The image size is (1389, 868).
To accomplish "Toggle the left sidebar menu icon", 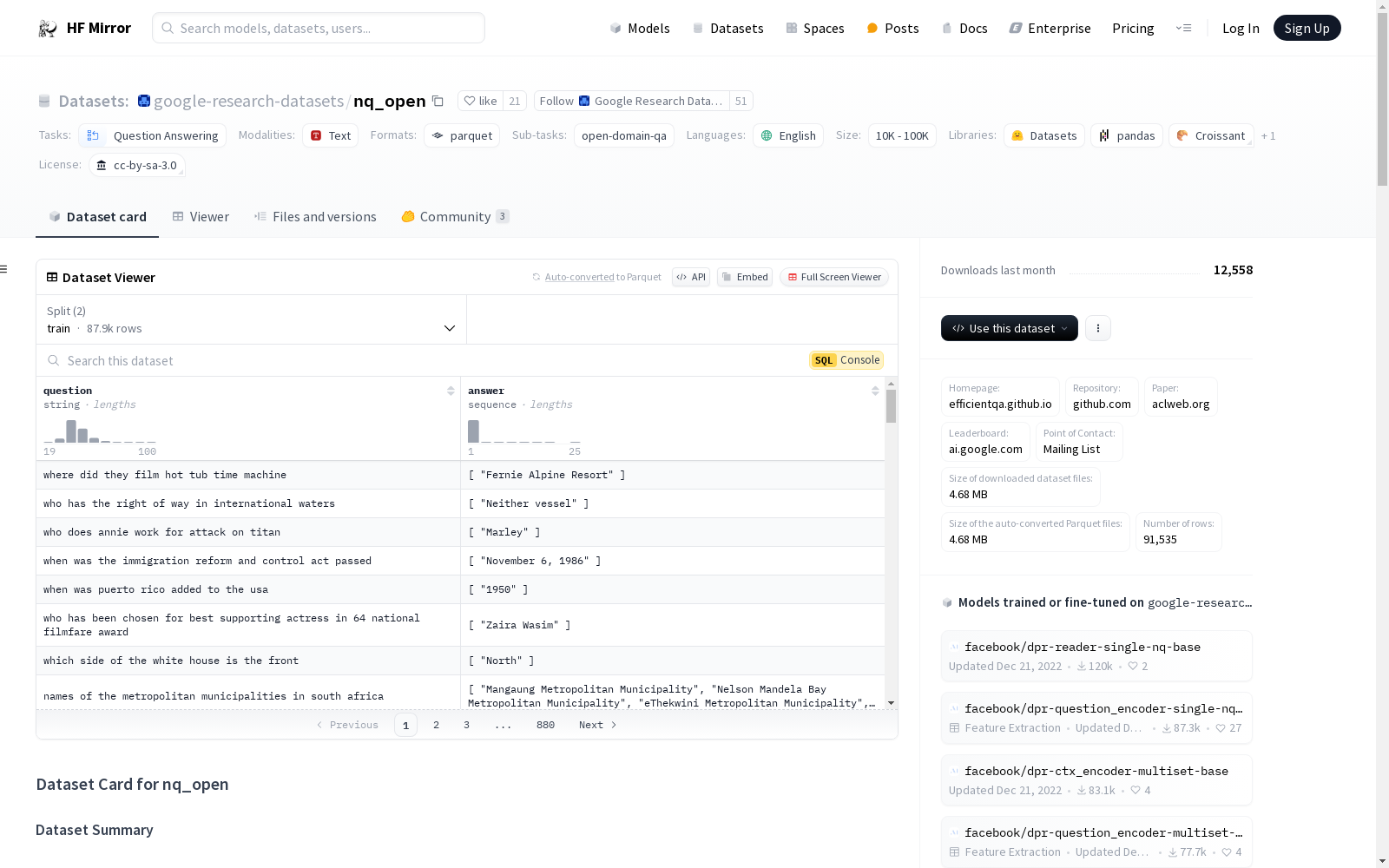I will 4,269.
